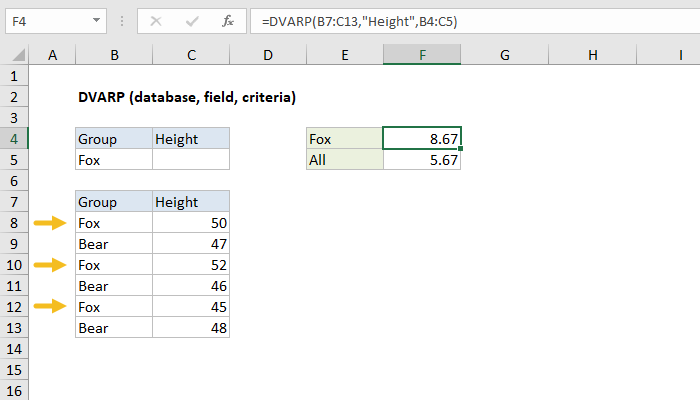Select database header Height in row 7
The height and width of the screenshot is (400, 700).
click(191, 202)
